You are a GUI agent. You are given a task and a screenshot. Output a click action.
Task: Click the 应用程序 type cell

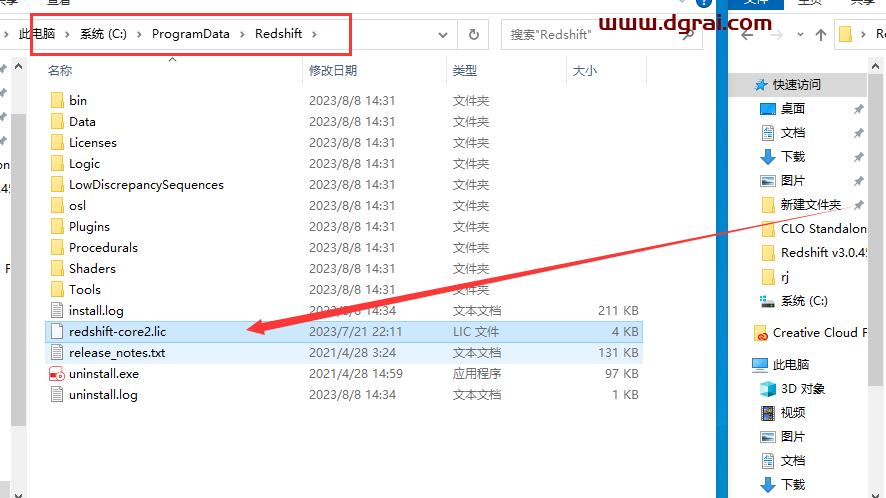coord(476,374)
